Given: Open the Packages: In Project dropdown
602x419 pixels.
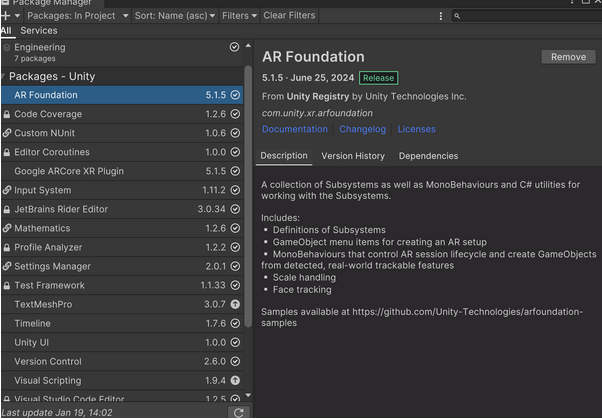Looking at the screenshot, I should point(77,16).
